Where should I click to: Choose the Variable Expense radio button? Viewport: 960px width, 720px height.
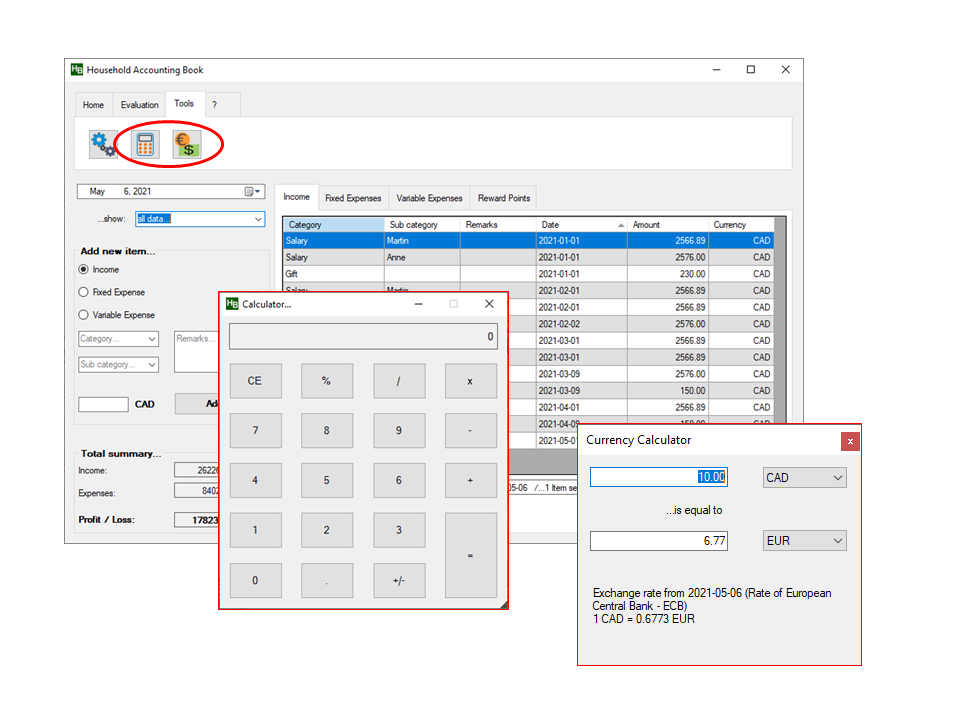point(84,316)
